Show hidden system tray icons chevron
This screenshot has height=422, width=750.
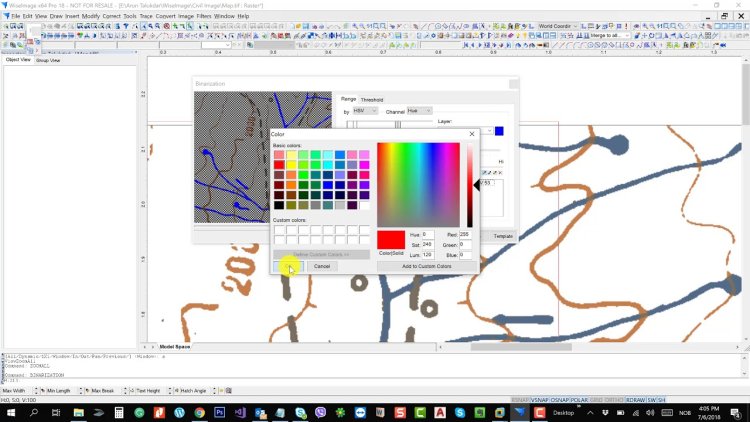[590, 413]
